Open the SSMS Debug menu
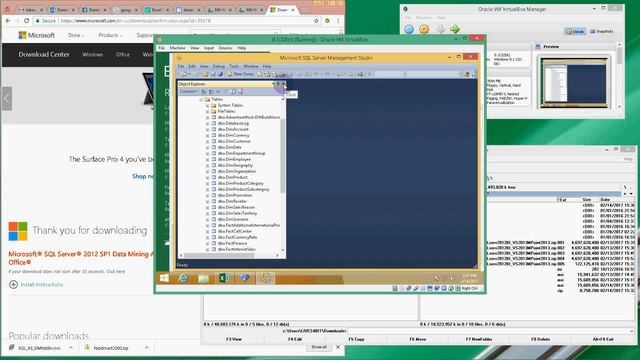Viewport: 640px width, 360px height. point(219,66)
